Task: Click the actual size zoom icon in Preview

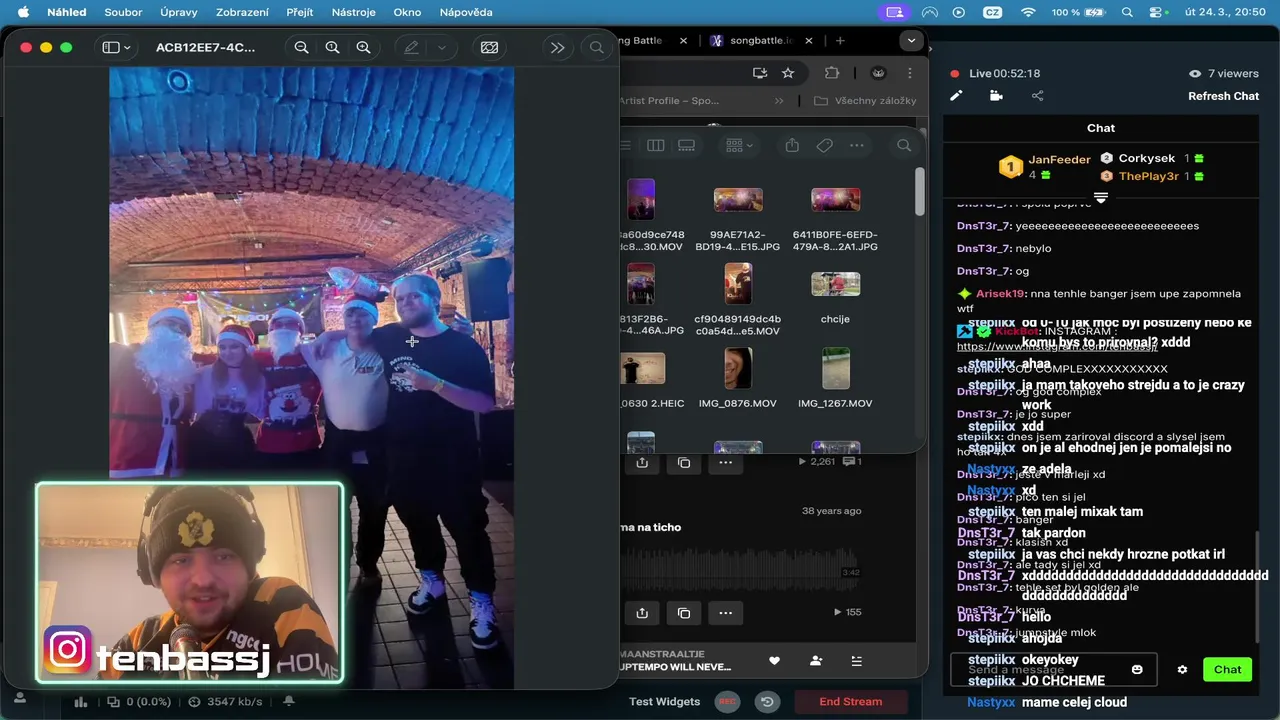Action: [332, 47]
